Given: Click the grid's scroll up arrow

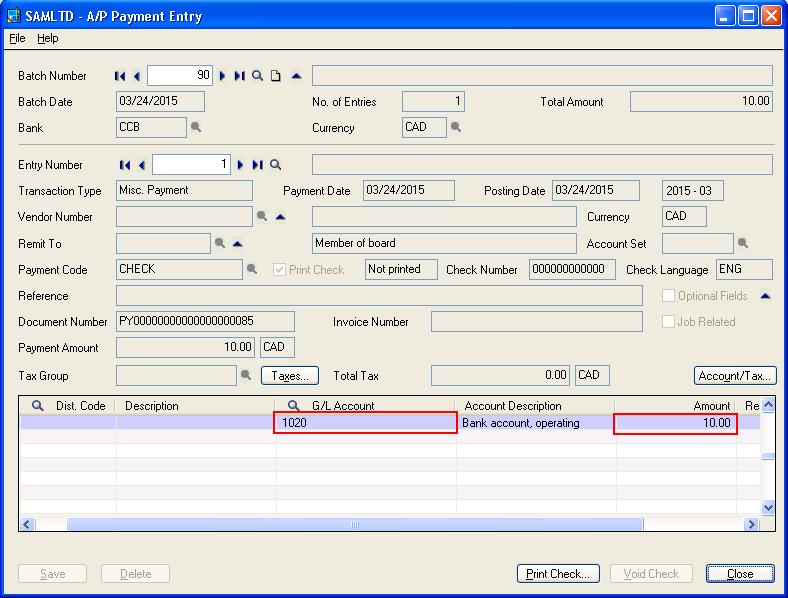Looking at the screenshot, I should coord(768,405).
